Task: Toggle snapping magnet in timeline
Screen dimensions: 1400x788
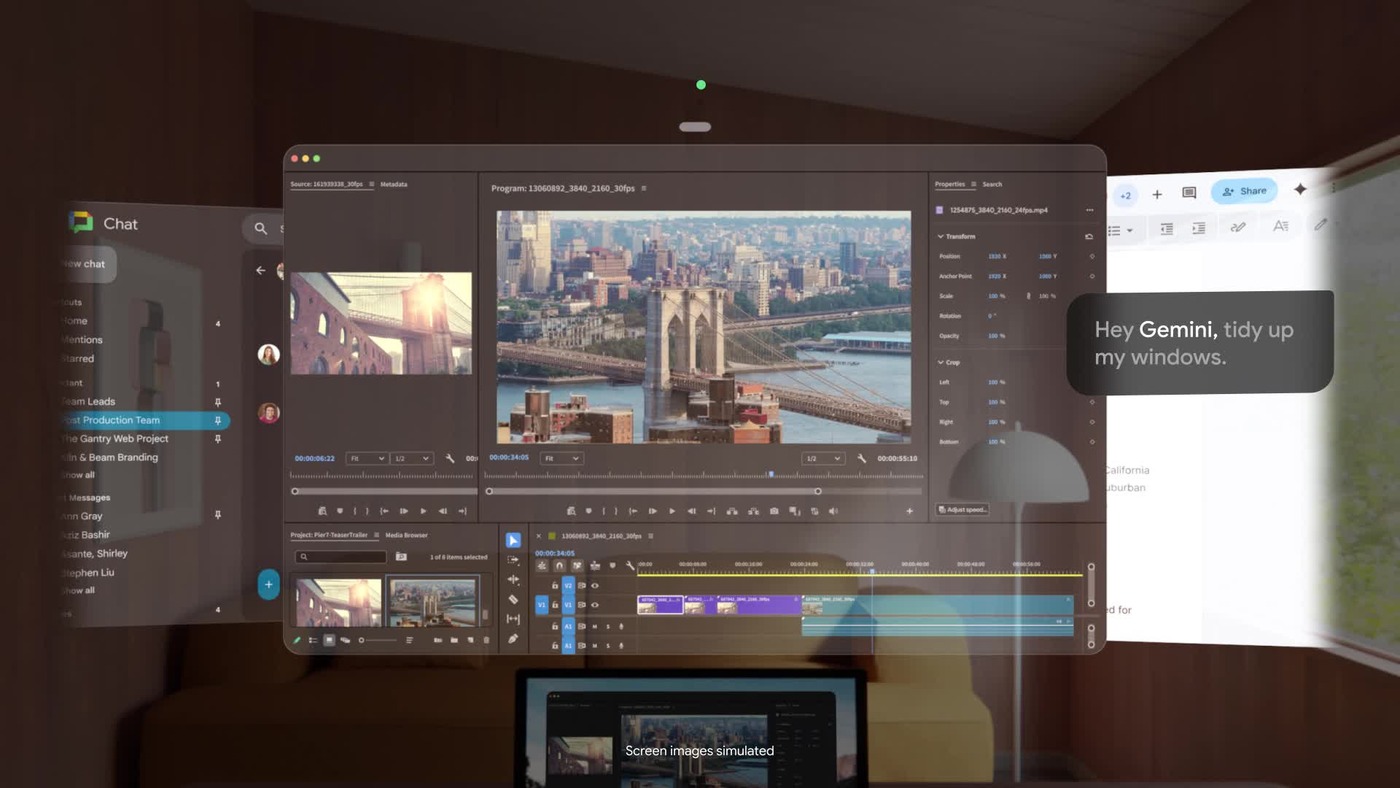Action: (x=559, y=566)
